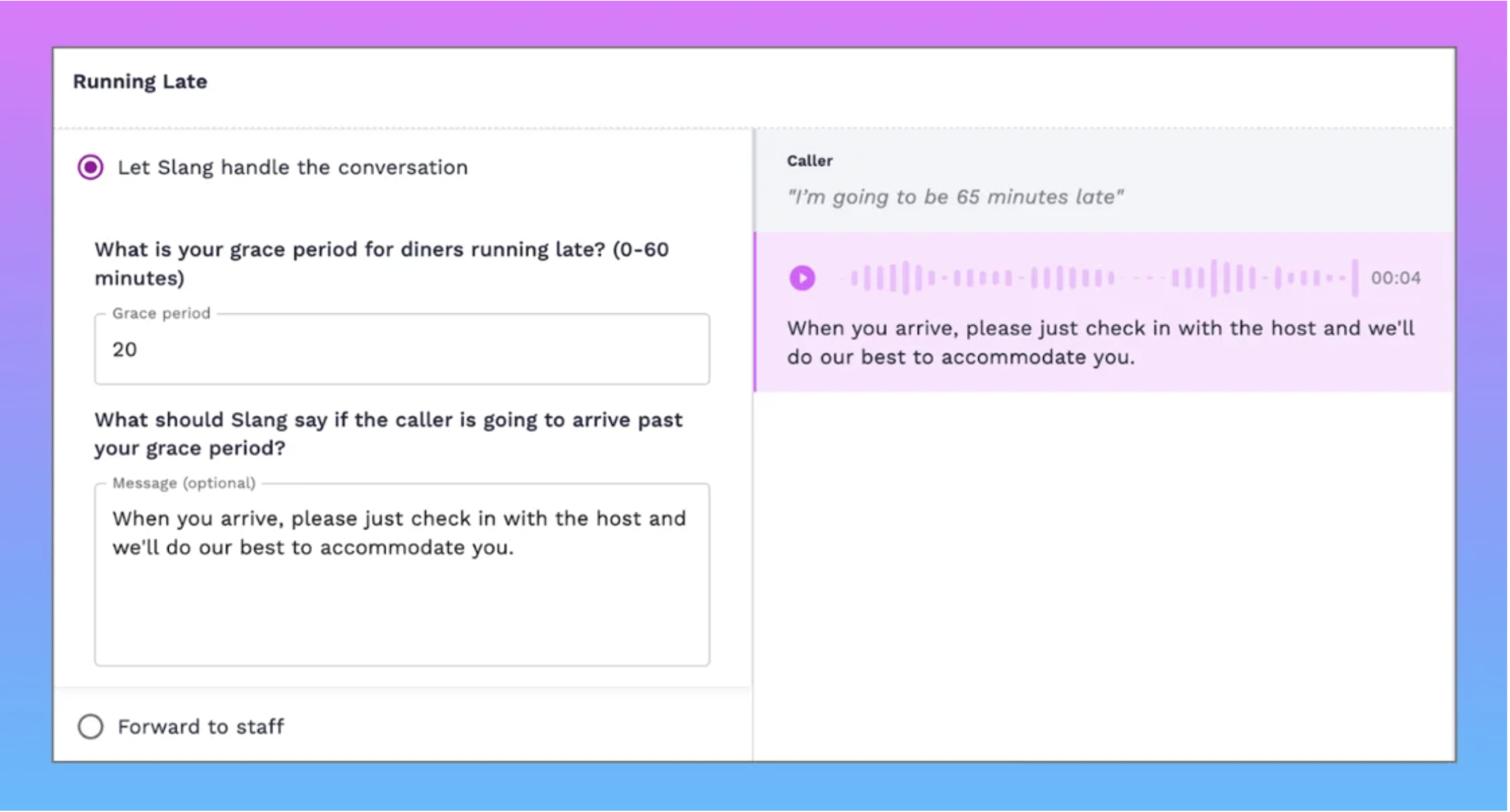Click the empty preview area below the pink response
Screen dimensions: 1510x812
click(1104, 573)
